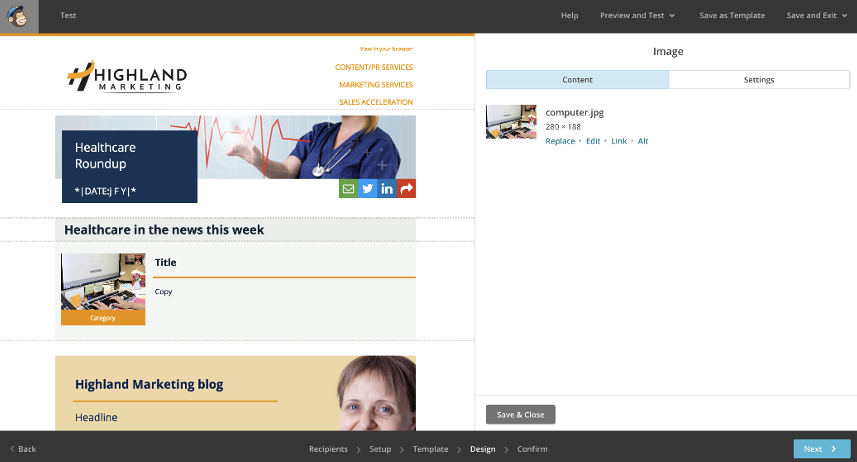Viewport: 857px width, 462px height.
Task: Click the Mailchimp monkey logo icon
Action: [x=19, y=16]
